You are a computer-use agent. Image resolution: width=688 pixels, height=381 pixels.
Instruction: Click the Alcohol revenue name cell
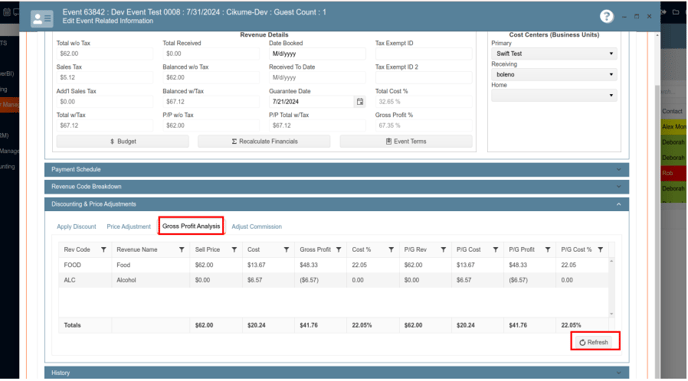click(x=150, y=280)
